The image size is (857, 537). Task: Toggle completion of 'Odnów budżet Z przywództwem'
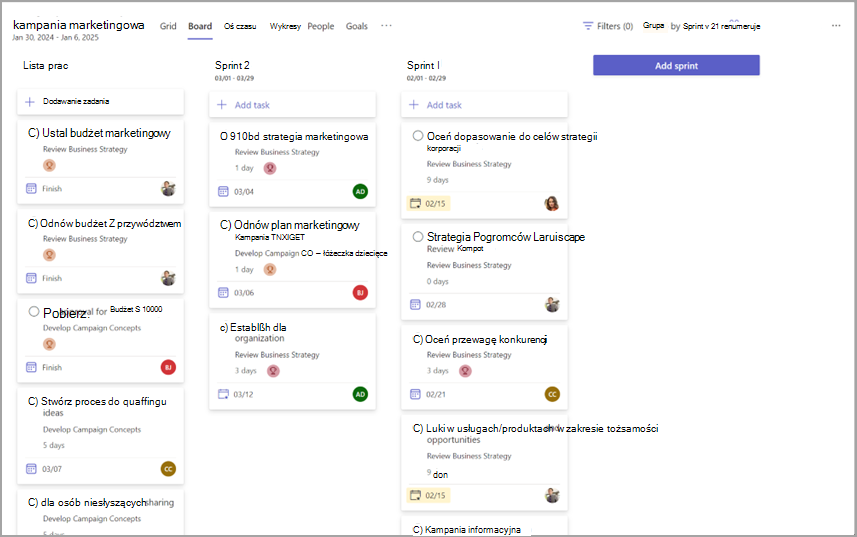[x=33, y=223]
